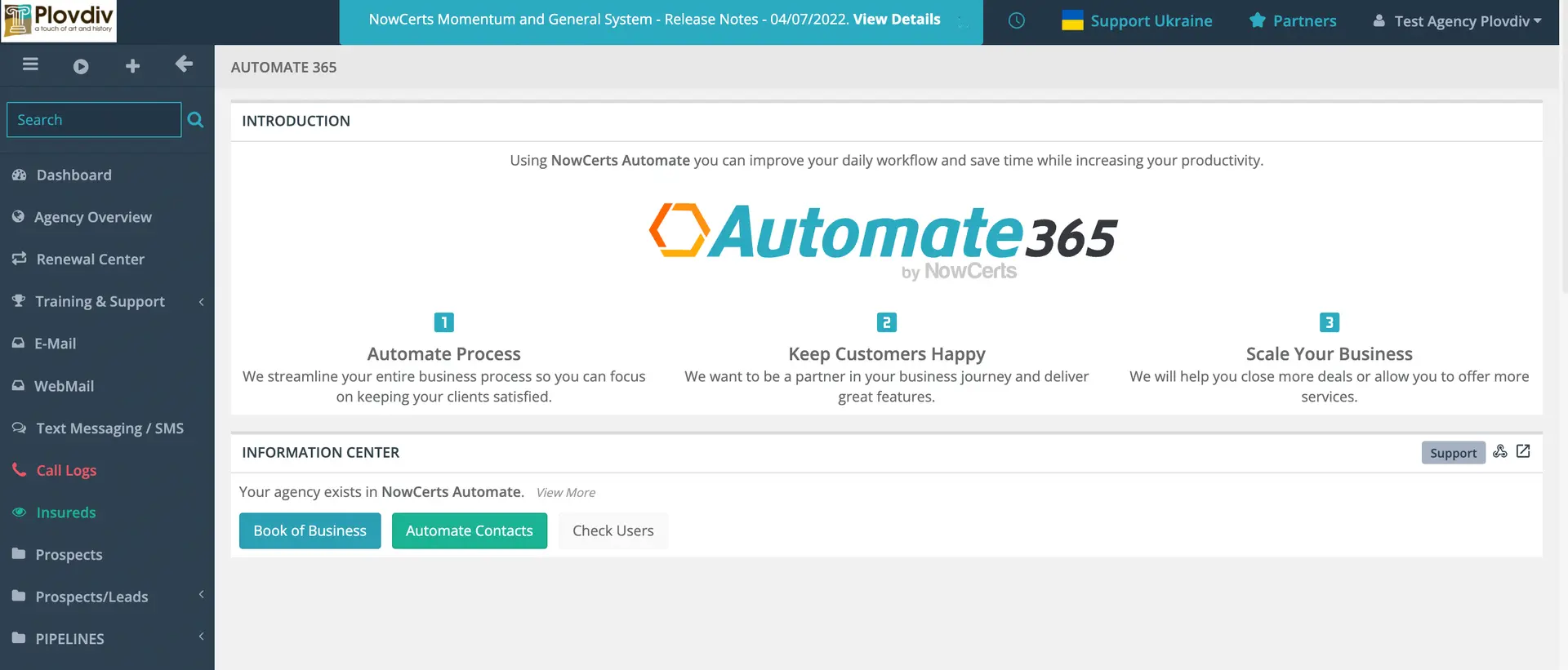Click the Text Messaging chat bubbles icon
Image resolution: width=1568 pixels, height=670 pixels.
click(x=19, y=428)
